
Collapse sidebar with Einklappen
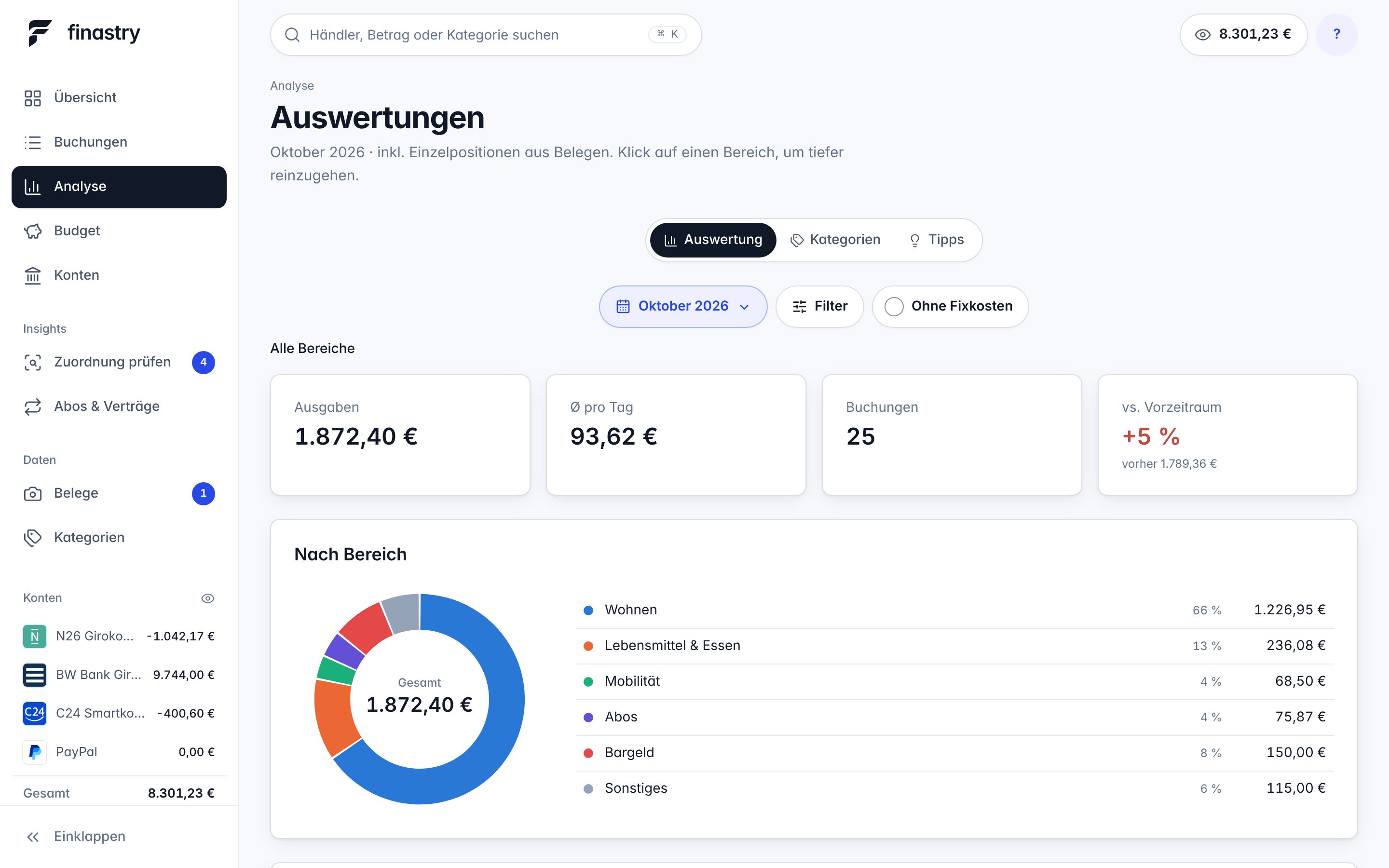[119, 837]
